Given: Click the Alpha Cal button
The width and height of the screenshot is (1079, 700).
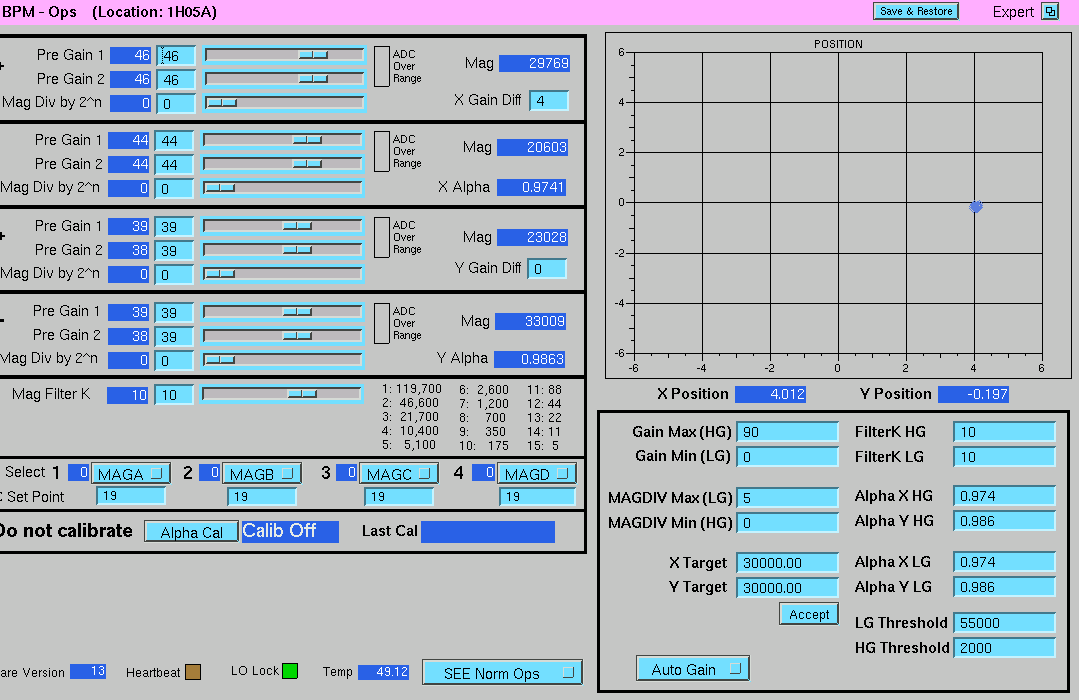Looking at the screenshot, I should click(191, 532).
